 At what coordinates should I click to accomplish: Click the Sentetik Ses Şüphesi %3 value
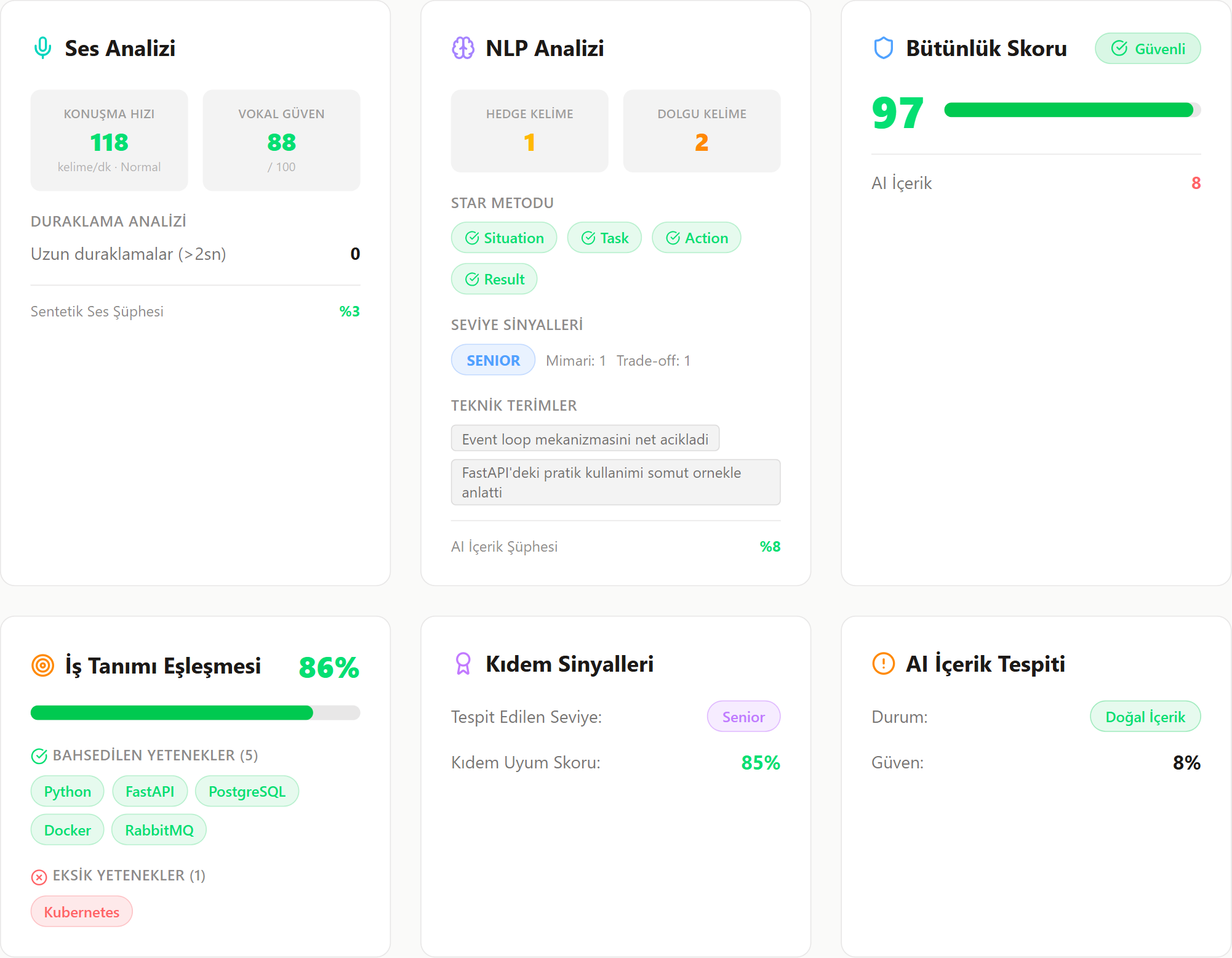350,312
